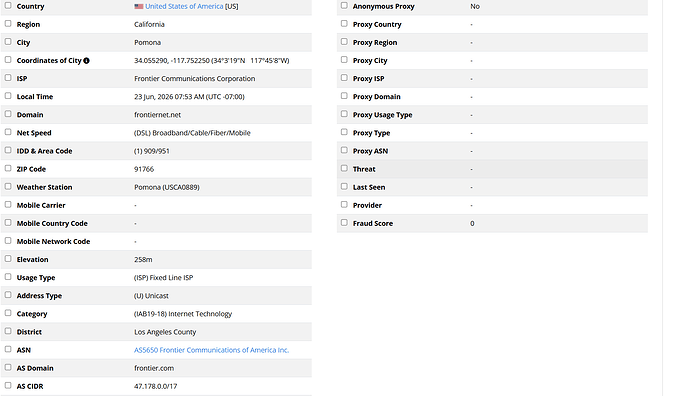Click the ZIP code value 91766

144,169
